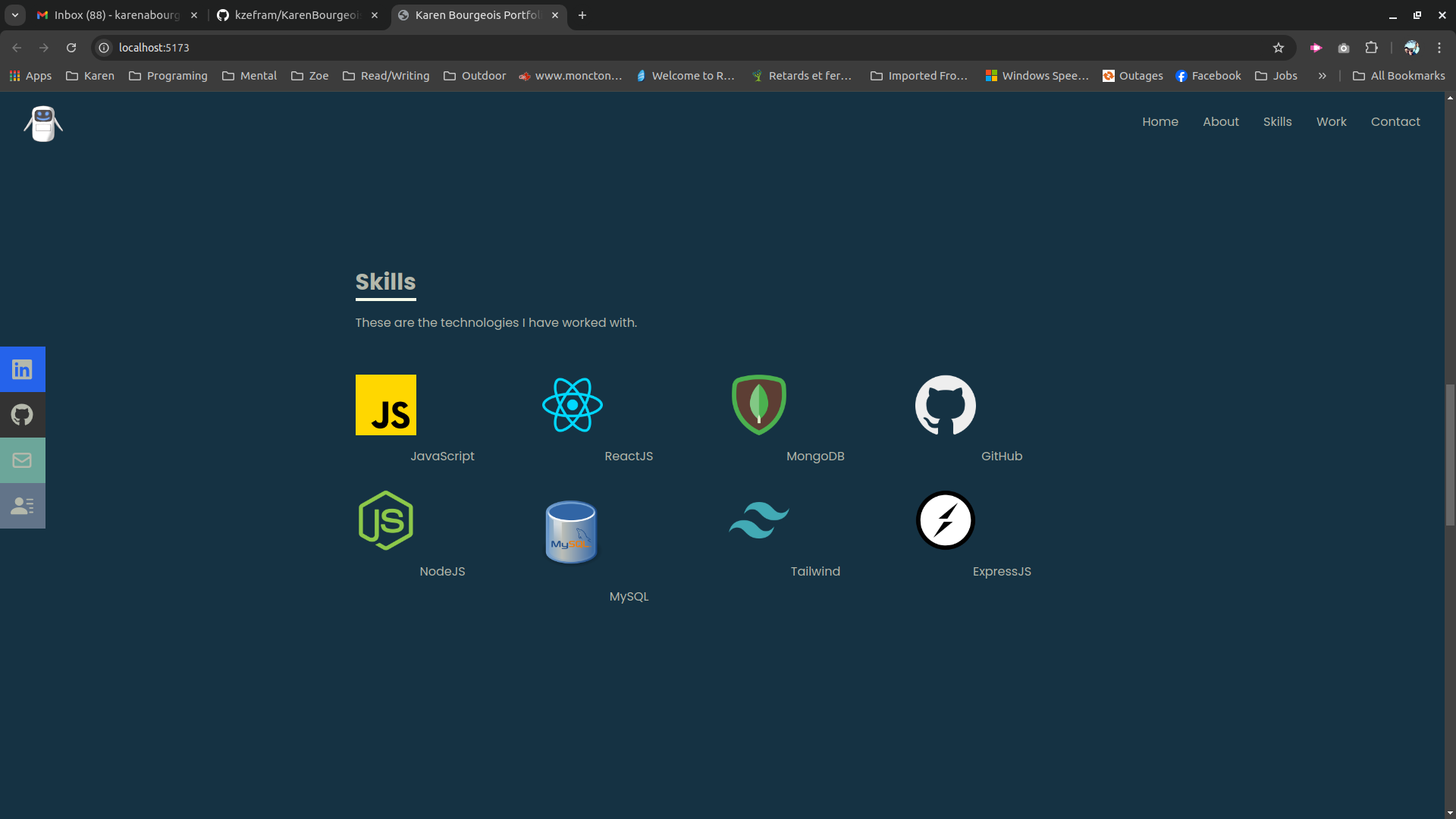
Task: Click the camera screenshot extension icon
Action: 1344,48
